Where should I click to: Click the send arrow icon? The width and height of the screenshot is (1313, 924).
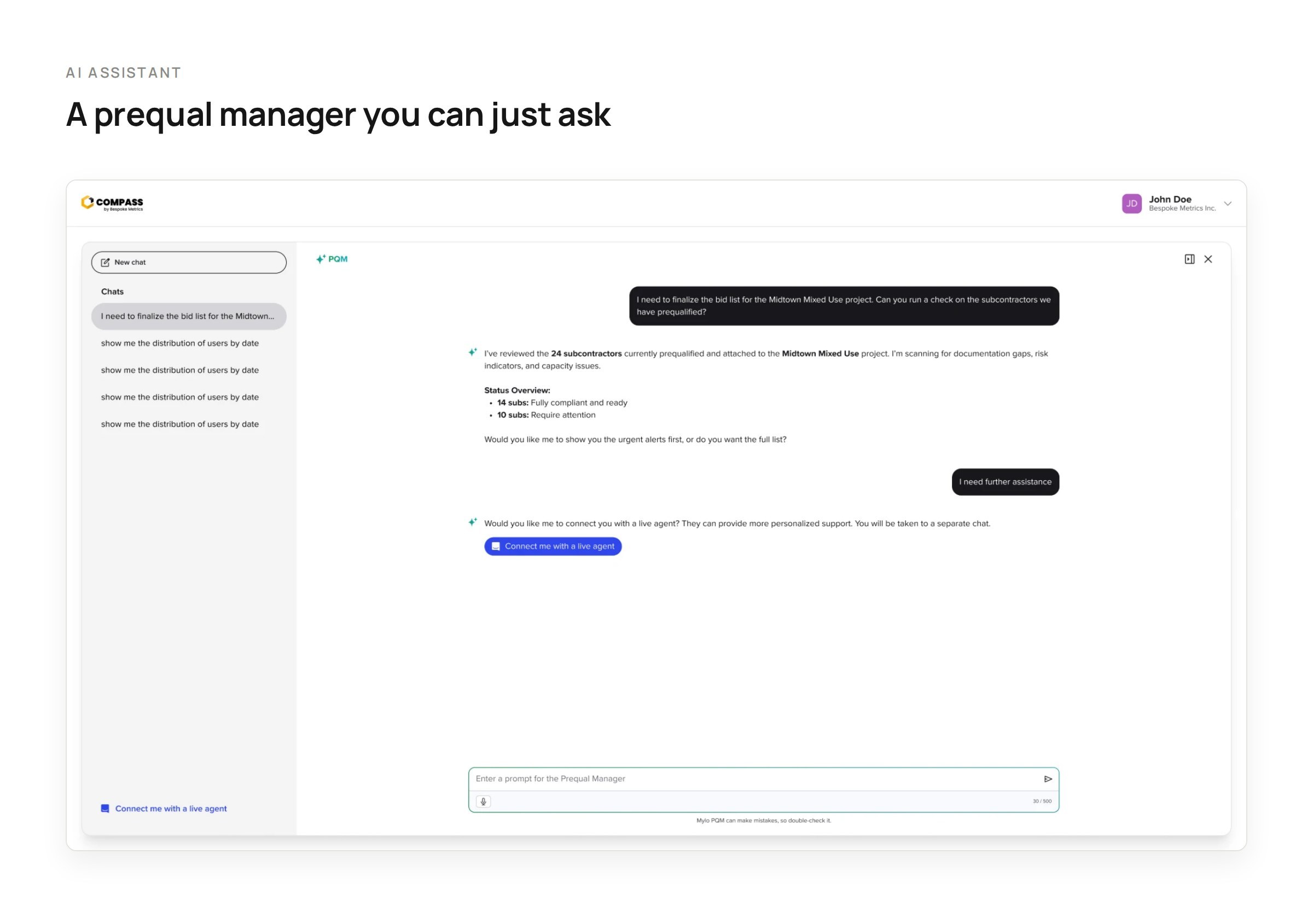pos(1048,779)
